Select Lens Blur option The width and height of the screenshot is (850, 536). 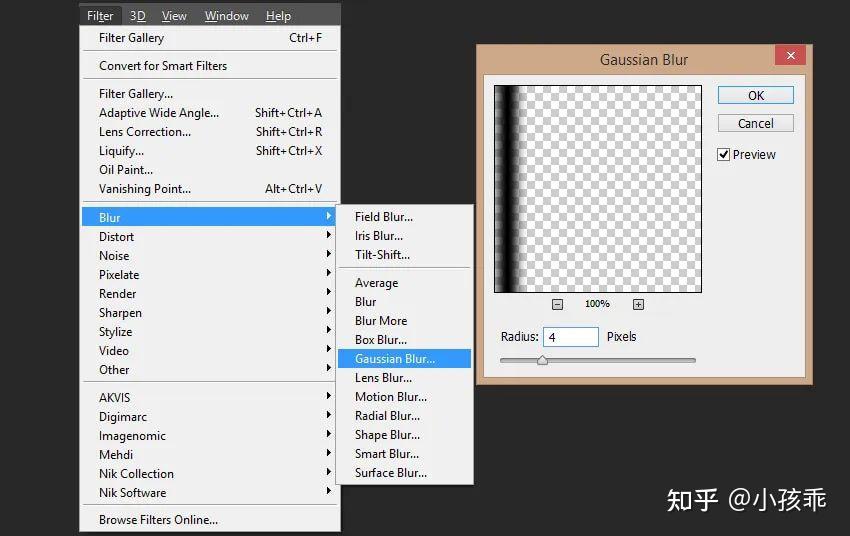pos(404,377)
